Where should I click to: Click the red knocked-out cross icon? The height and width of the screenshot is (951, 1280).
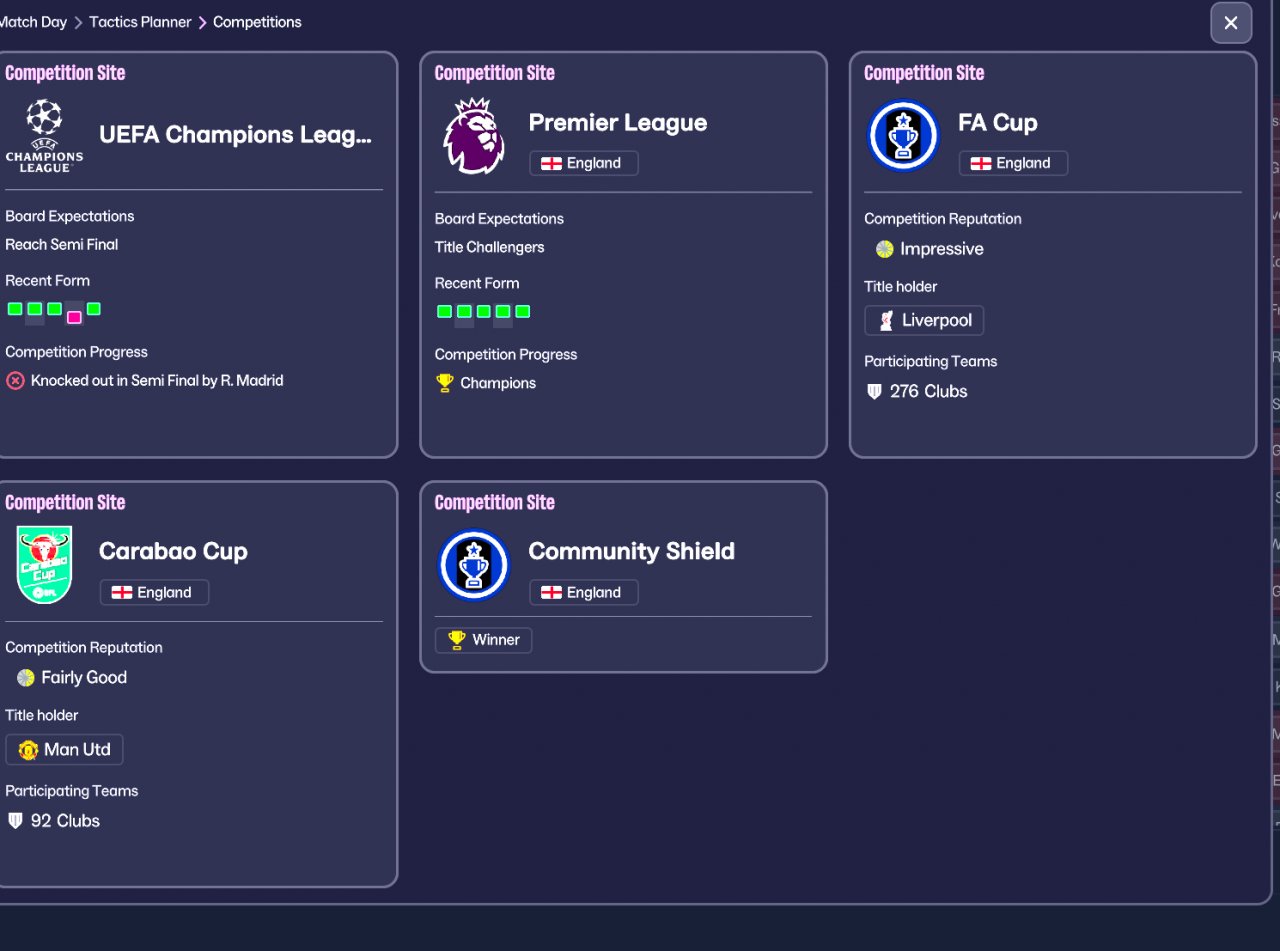point(15,381)
